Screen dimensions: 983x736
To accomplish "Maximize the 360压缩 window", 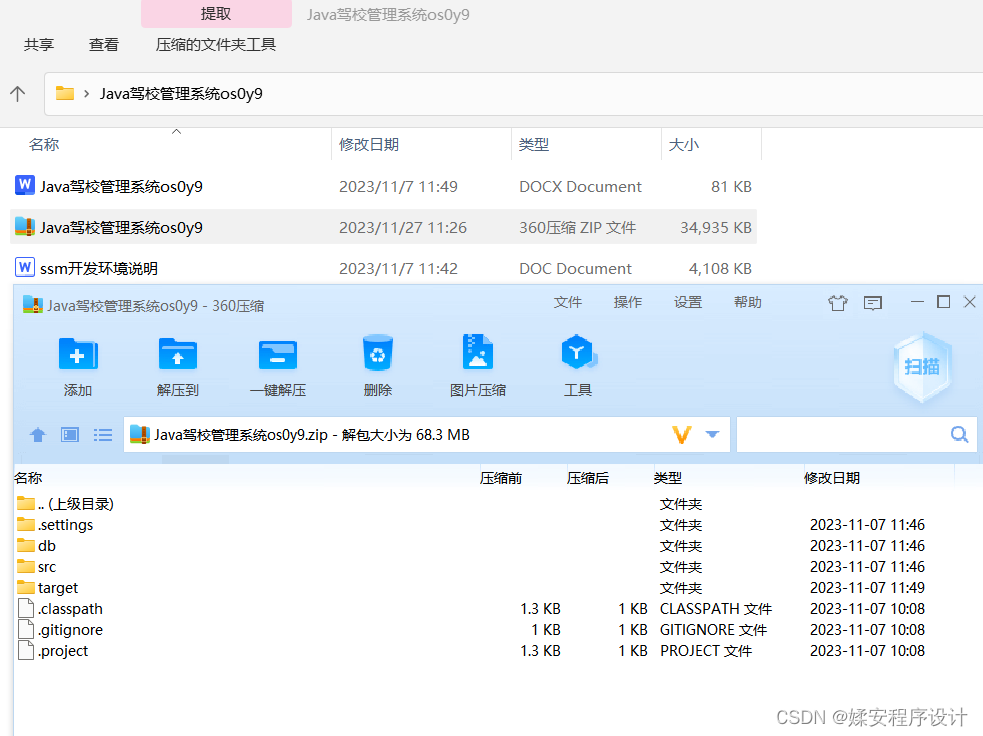I will pyautogui.click(x=943, y=302).
